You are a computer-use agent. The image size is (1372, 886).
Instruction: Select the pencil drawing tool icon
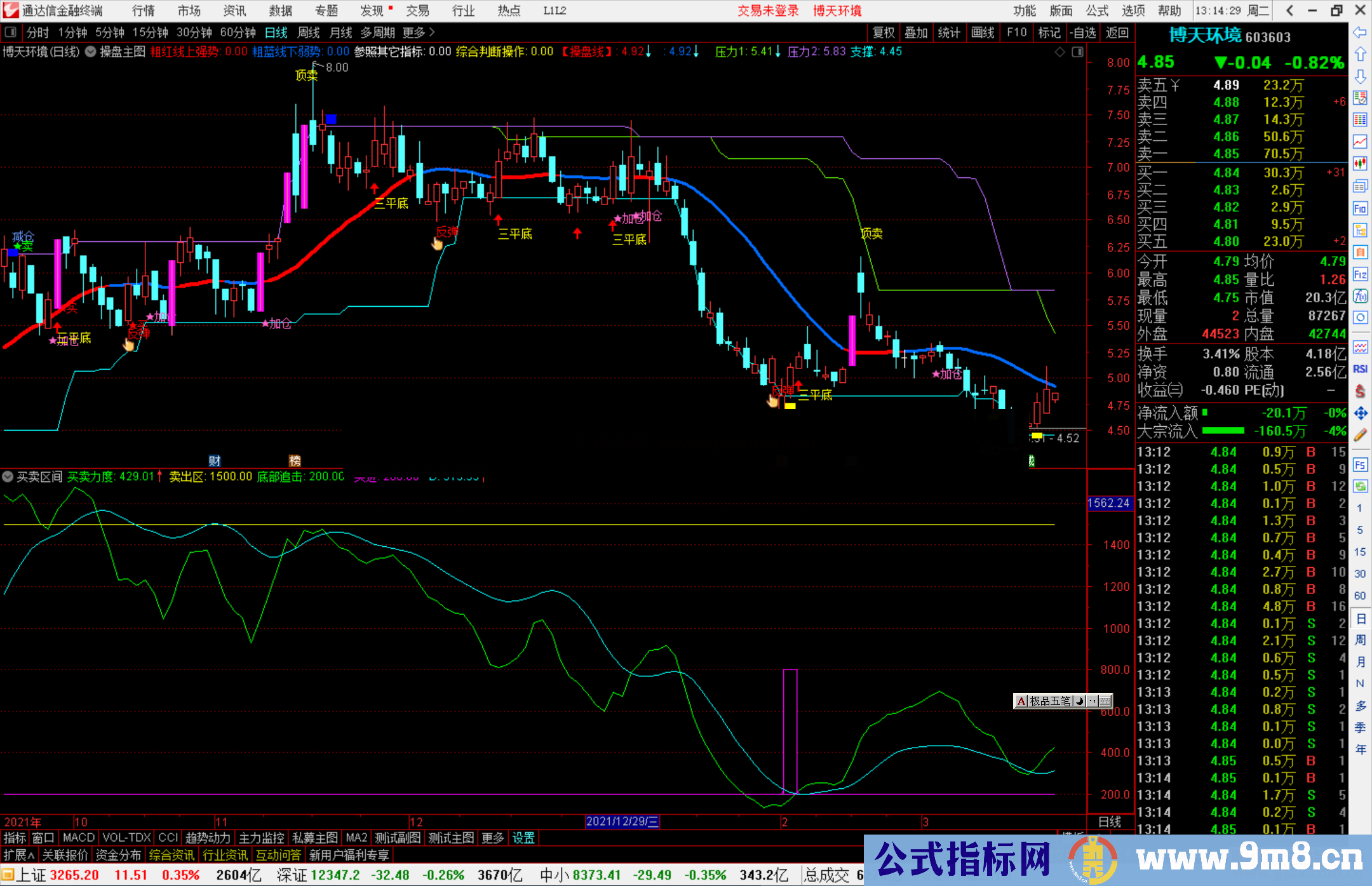point(1360,435)
